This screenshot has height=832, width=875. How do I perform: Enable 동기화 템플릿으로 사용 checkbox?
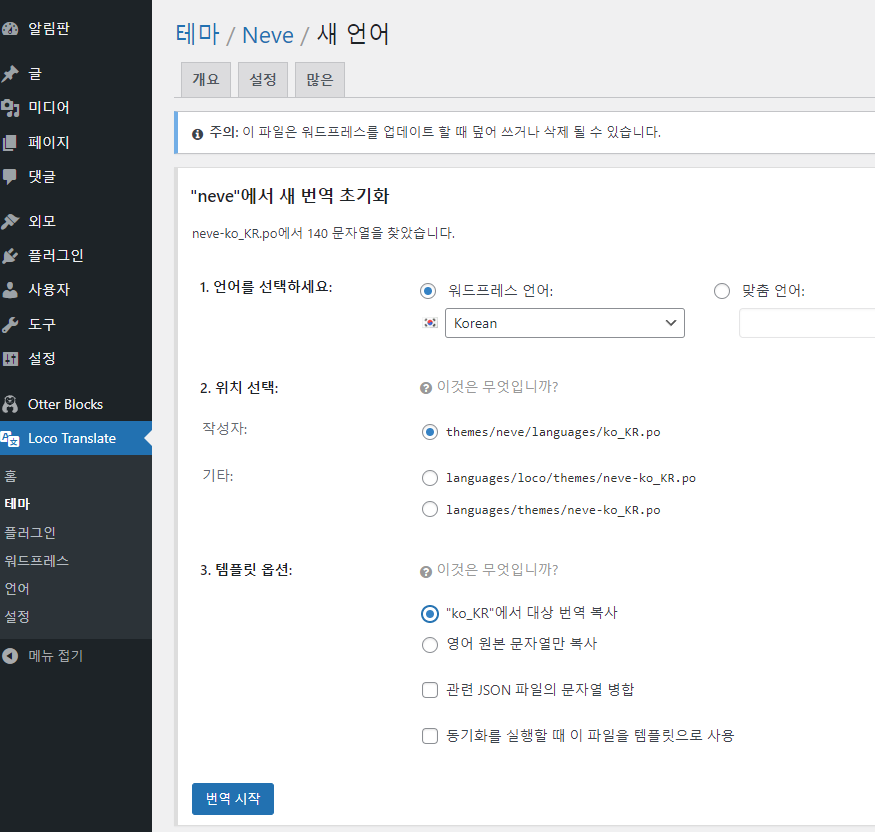coord(430,736)
